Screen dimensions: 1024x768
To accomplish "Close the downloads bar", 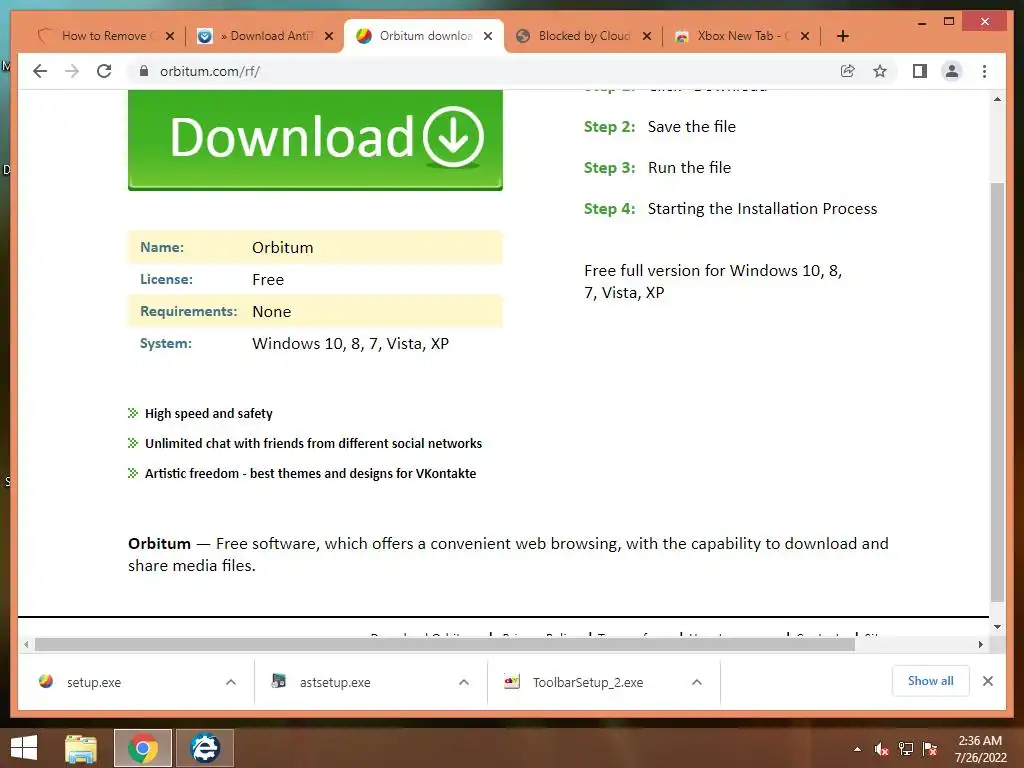I will pyautogui.click(x=988, y=681).
